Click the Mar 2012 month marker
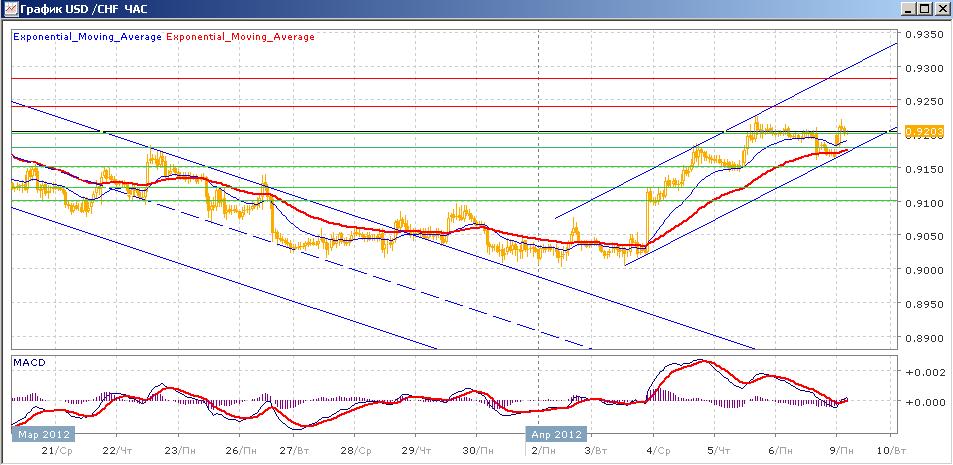Screen dimensions: 953x465 pos(42,435)
